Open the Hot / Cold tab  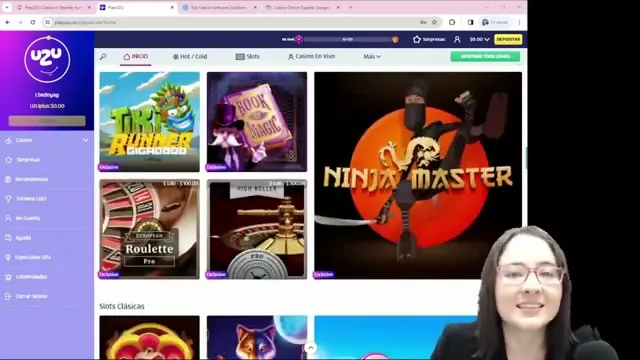190,56
